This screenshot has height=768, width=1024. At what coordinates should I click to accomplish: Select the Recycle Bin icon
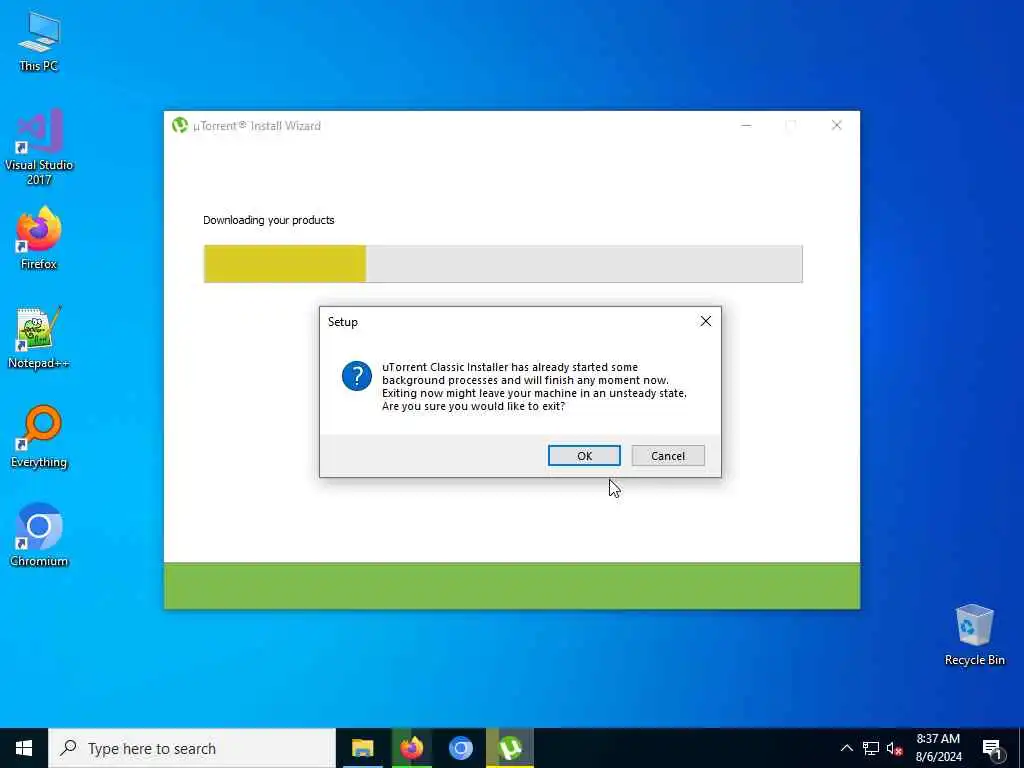[974, 635]
